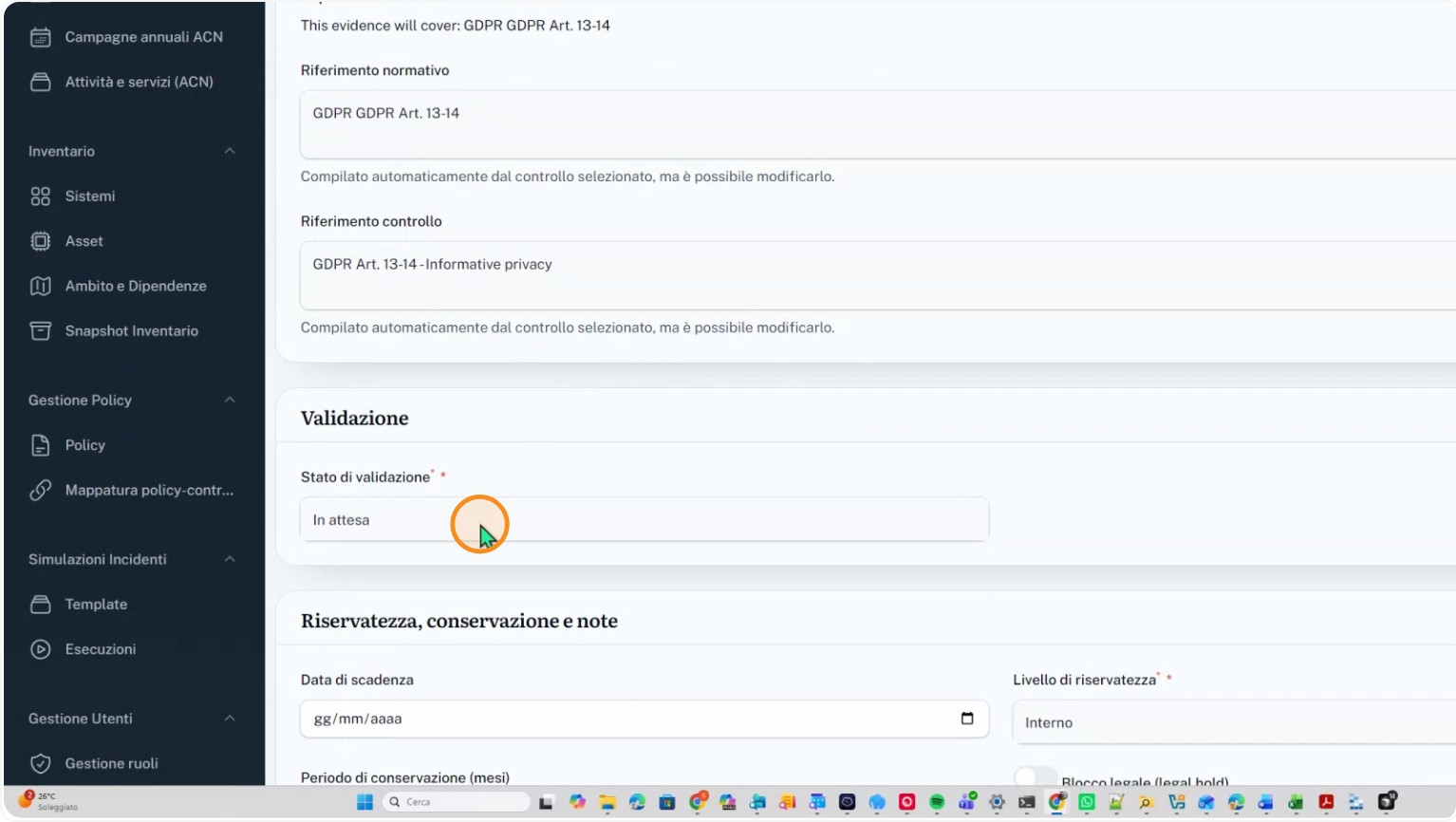
Task: Open Spotify from the taskbar
Action: [937, 802]
